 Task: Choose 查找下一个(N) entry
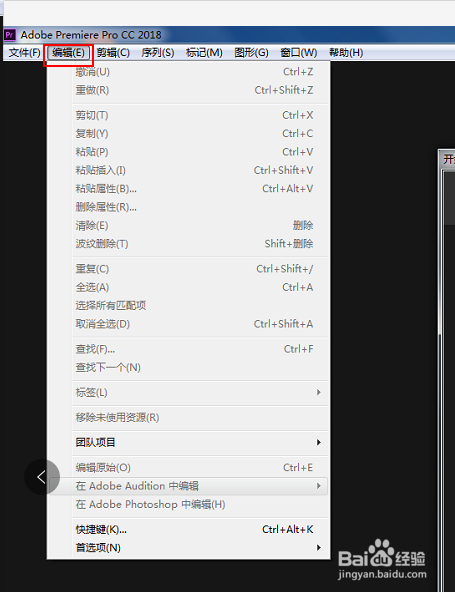(x=189, y=367)
